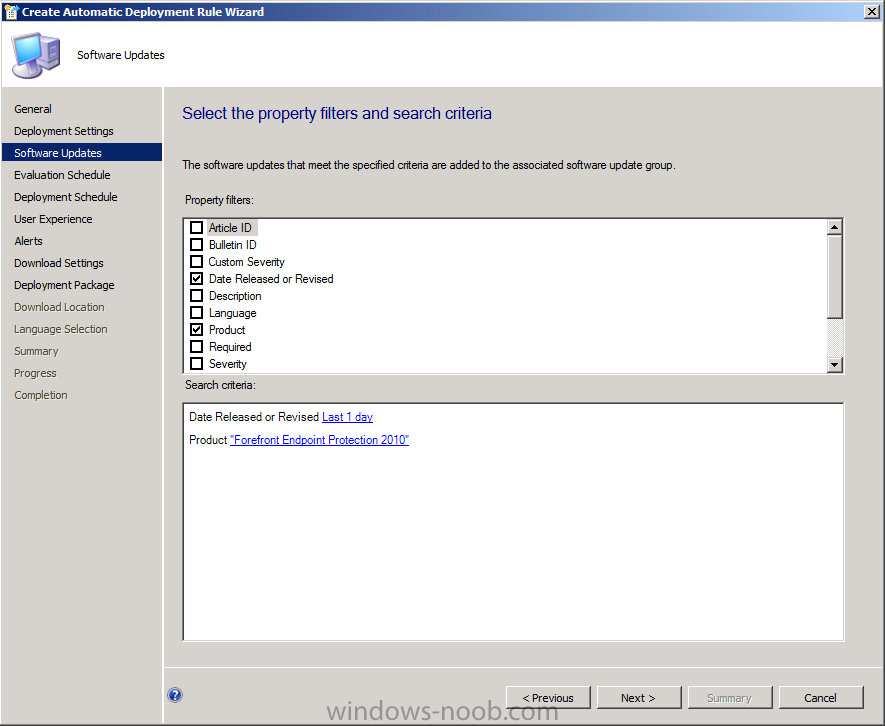Viewport: 885px width, 726px height.
Task: Open the Forefront Endpoint Protection 2010 link
Action: point(319,440)
